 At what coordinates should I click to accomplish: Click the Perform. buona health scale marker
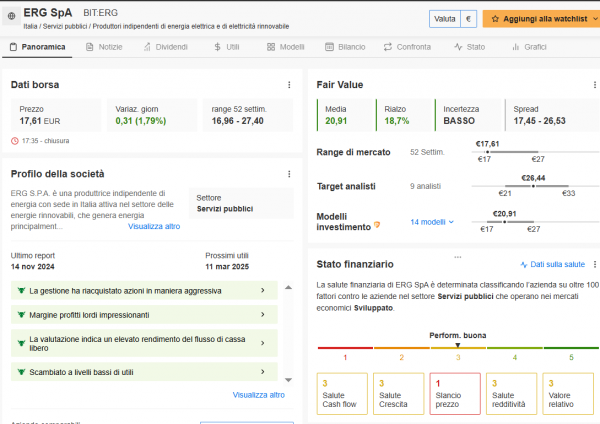[458, 345]
